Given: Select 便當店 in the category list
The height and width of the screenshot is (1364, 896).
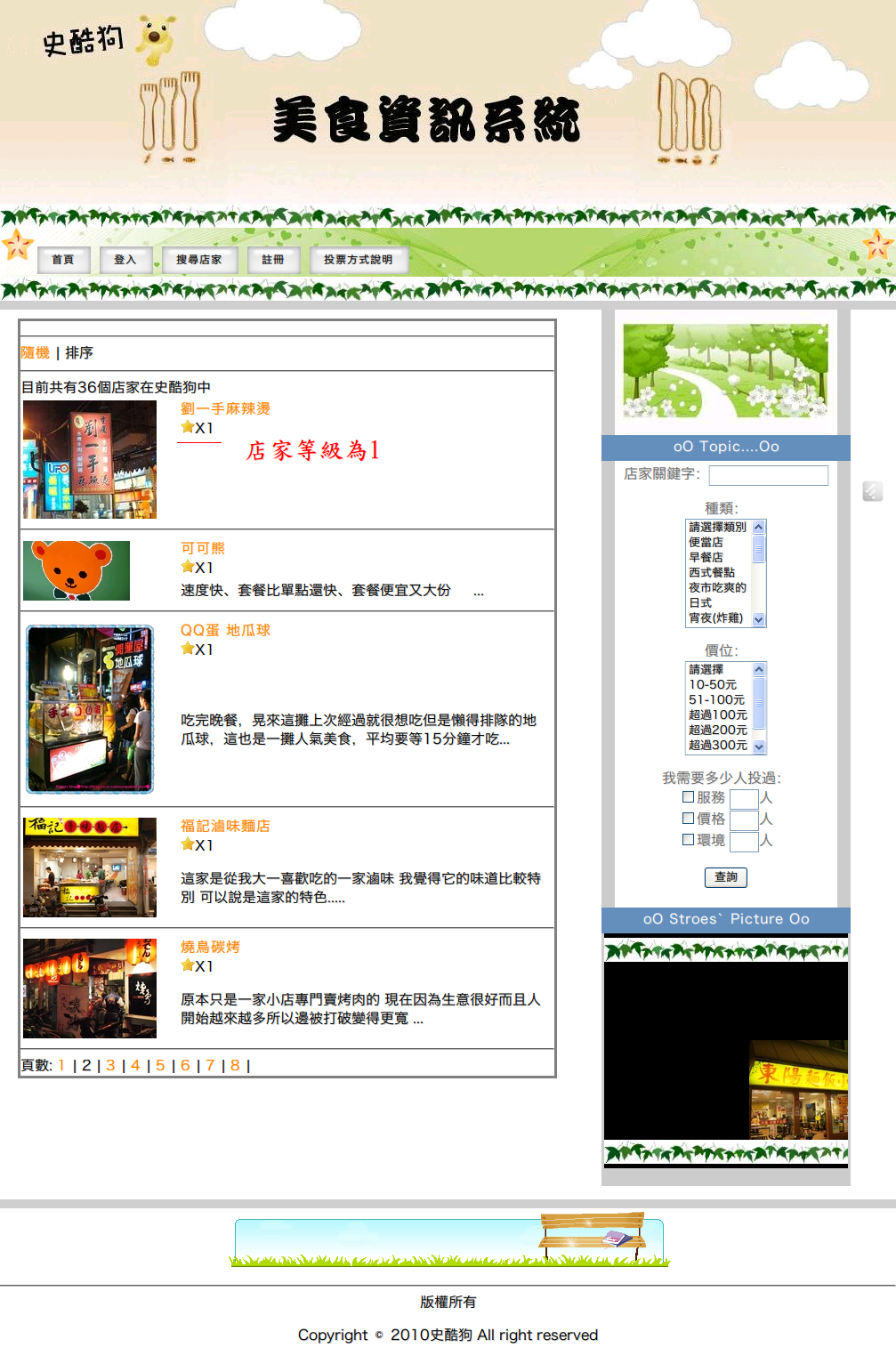Looking at the screenshot, I should coord(706,542).
